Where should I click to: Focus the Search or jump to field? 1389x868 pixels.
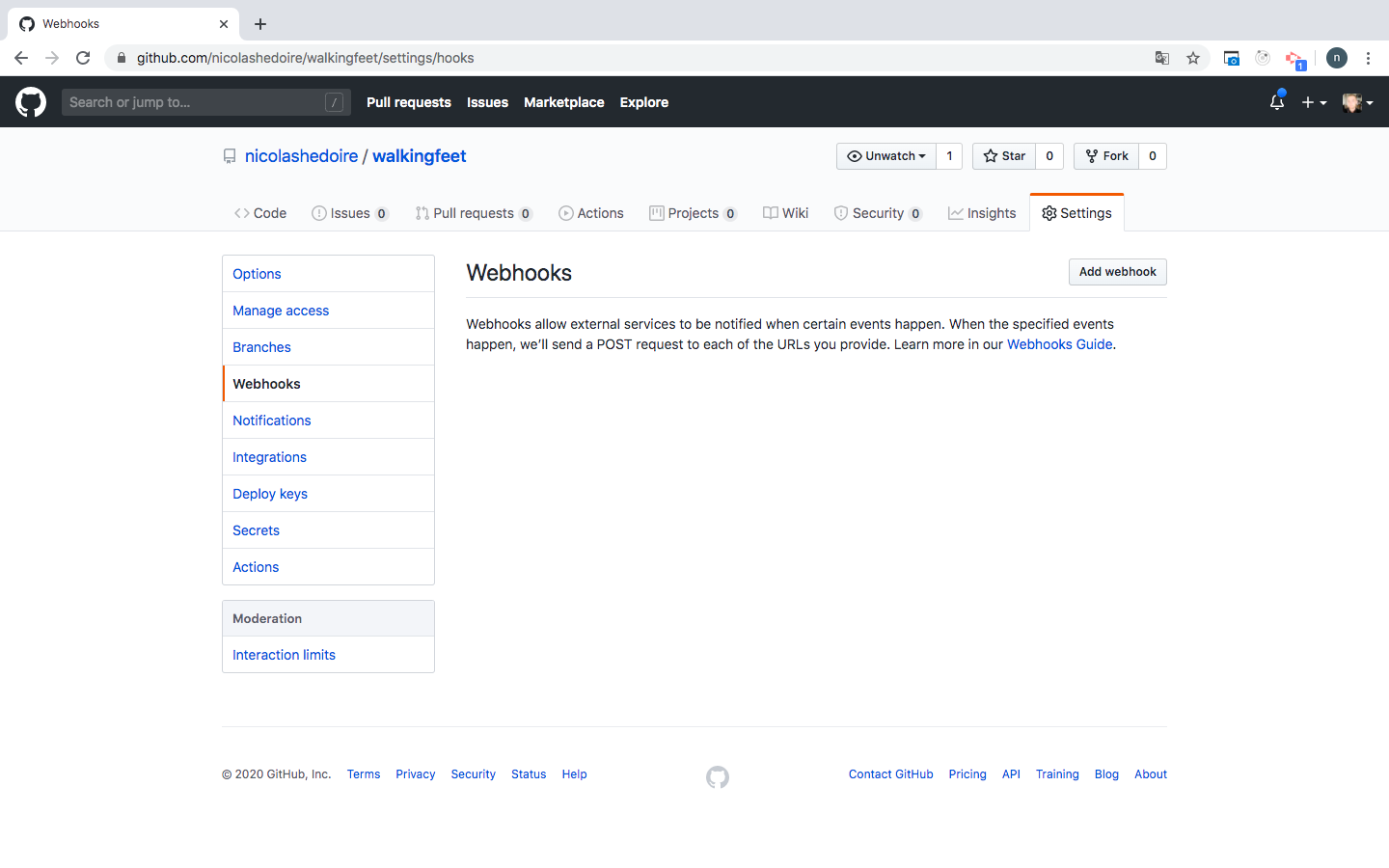pyautogui.click(x=206, y=102)
